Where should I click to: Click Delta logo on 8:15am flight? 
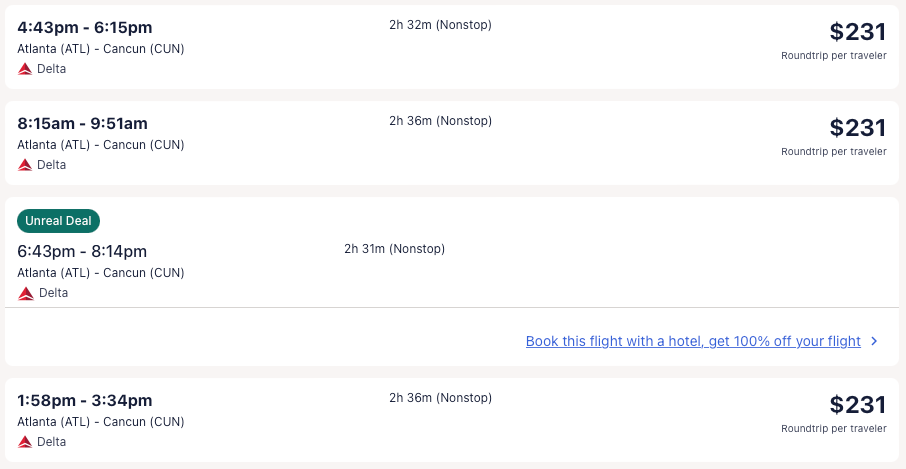click(x=25, y=165)
